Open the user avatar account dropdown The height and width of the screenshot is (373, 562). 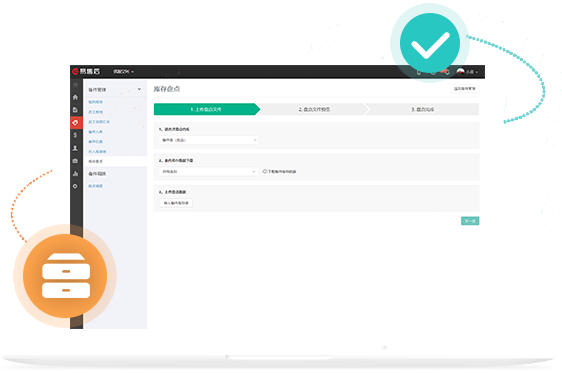tap(467, 72)
